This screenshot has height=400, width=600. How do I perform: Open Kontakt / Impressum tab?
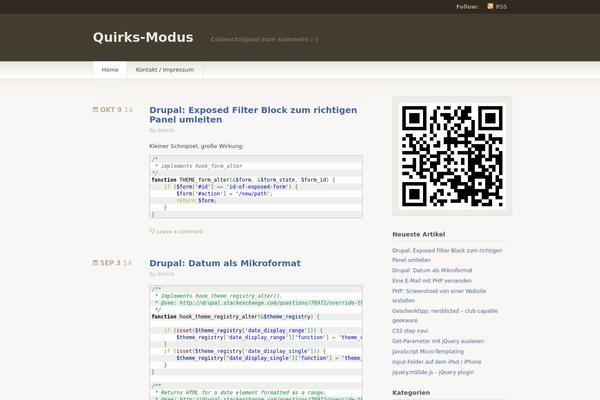[x=165, y=70]
